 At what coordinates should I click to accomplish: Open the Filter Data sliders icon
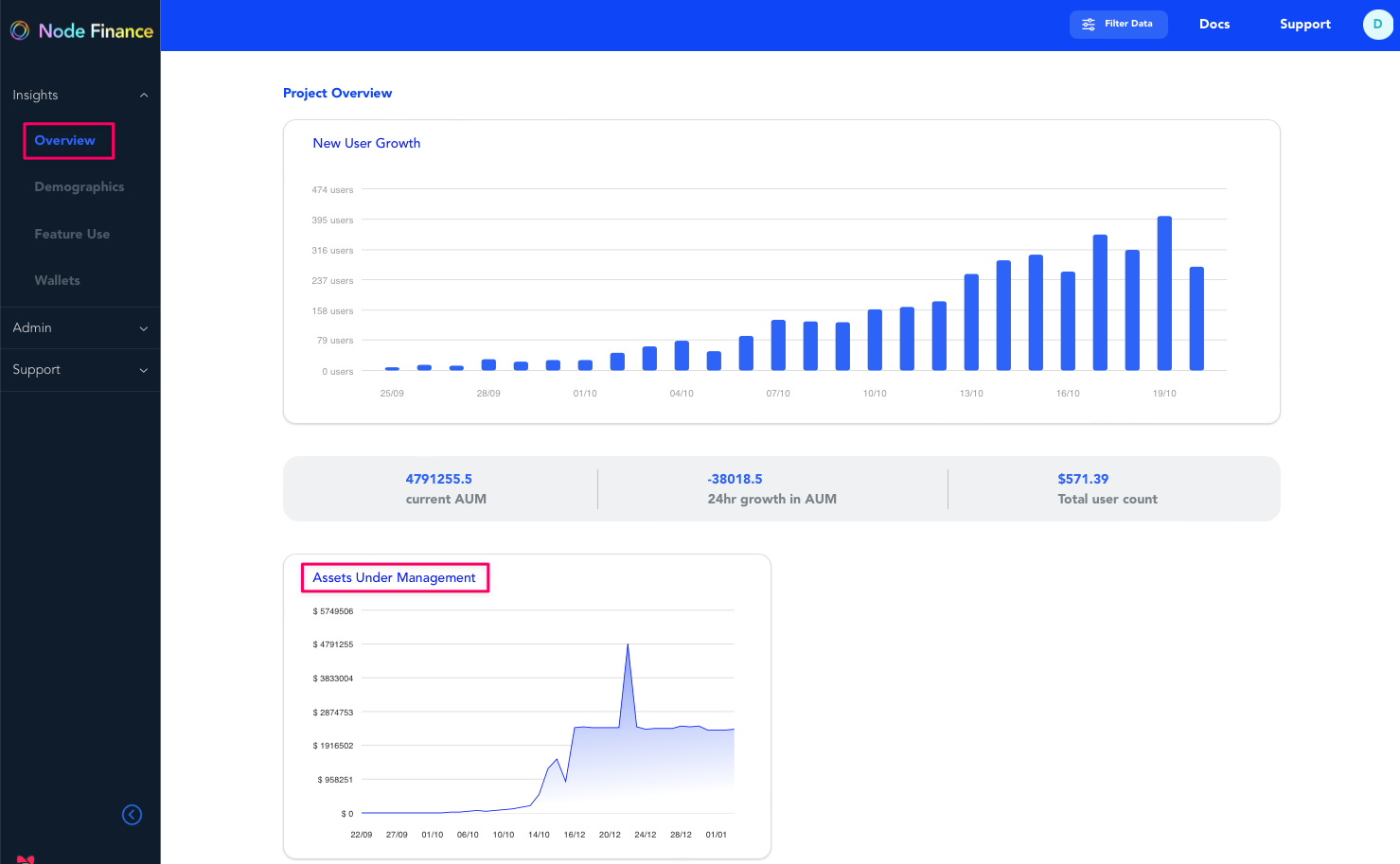[x=1089, y=25]
